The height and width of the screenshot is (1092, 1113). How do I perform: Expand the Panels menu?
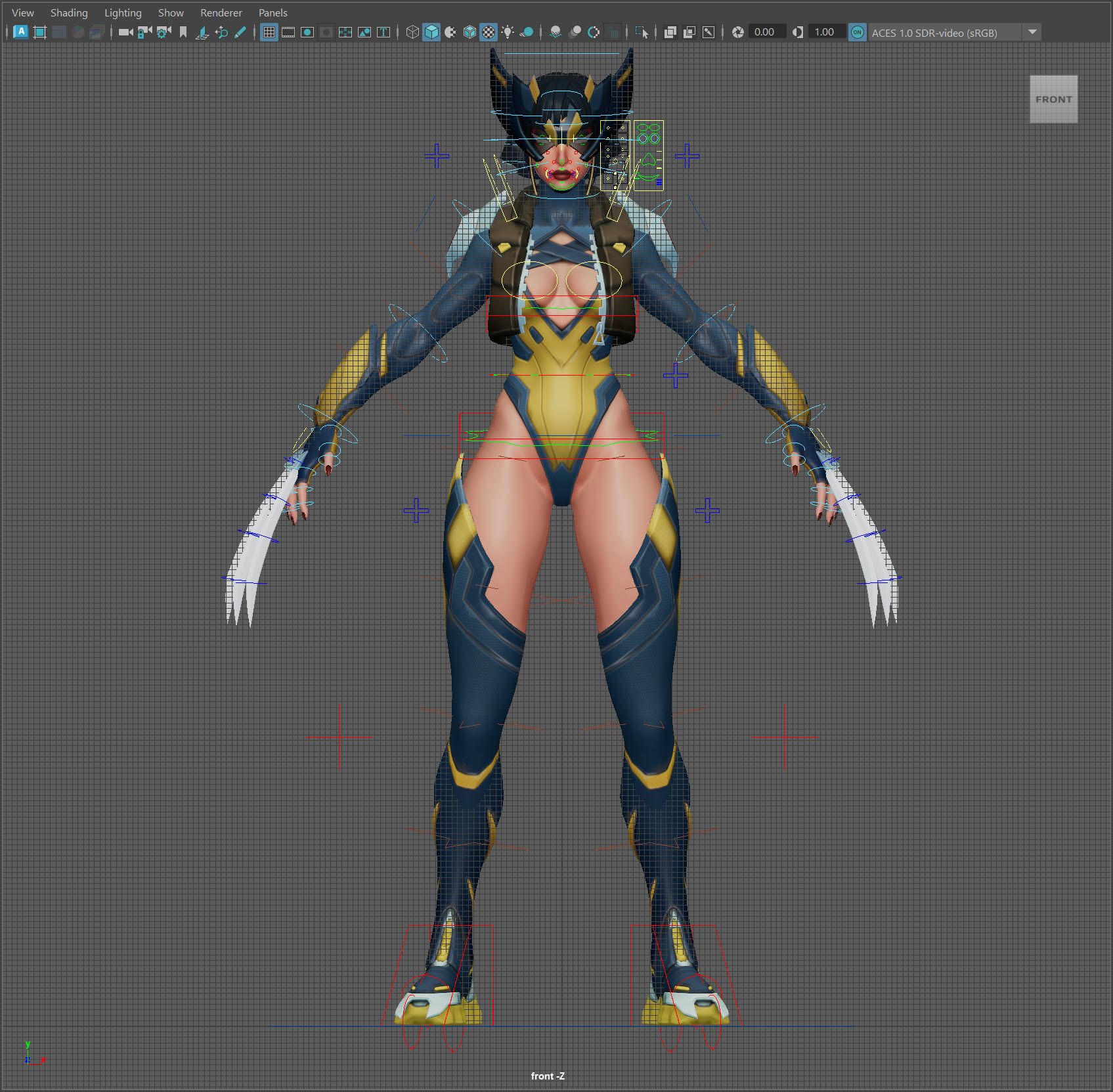[273, 12]
